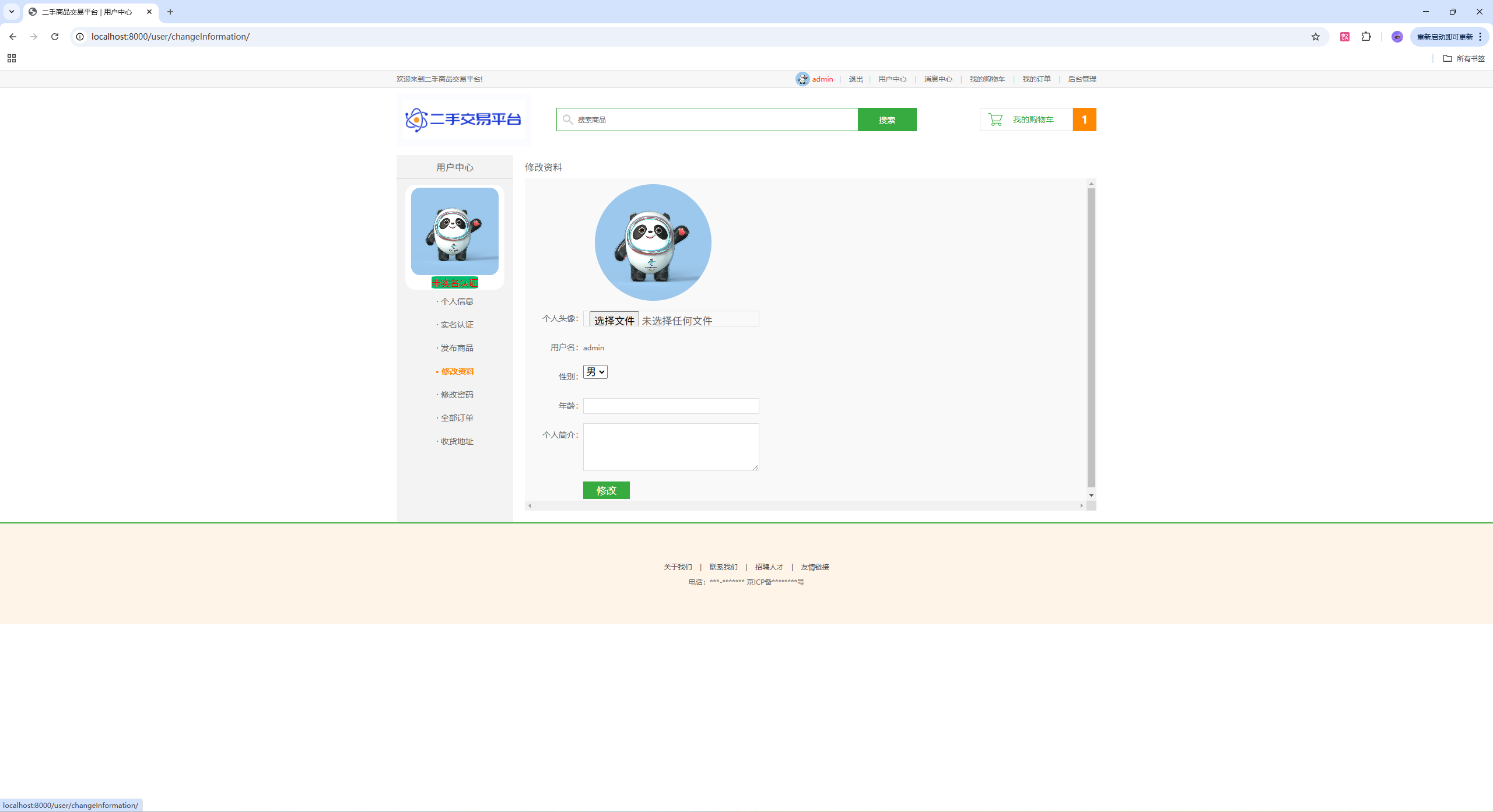Viewport: 1493px width, 812px height.
Task: Open the Chrome three-dot menu
Action: [x=1481, y=37]
